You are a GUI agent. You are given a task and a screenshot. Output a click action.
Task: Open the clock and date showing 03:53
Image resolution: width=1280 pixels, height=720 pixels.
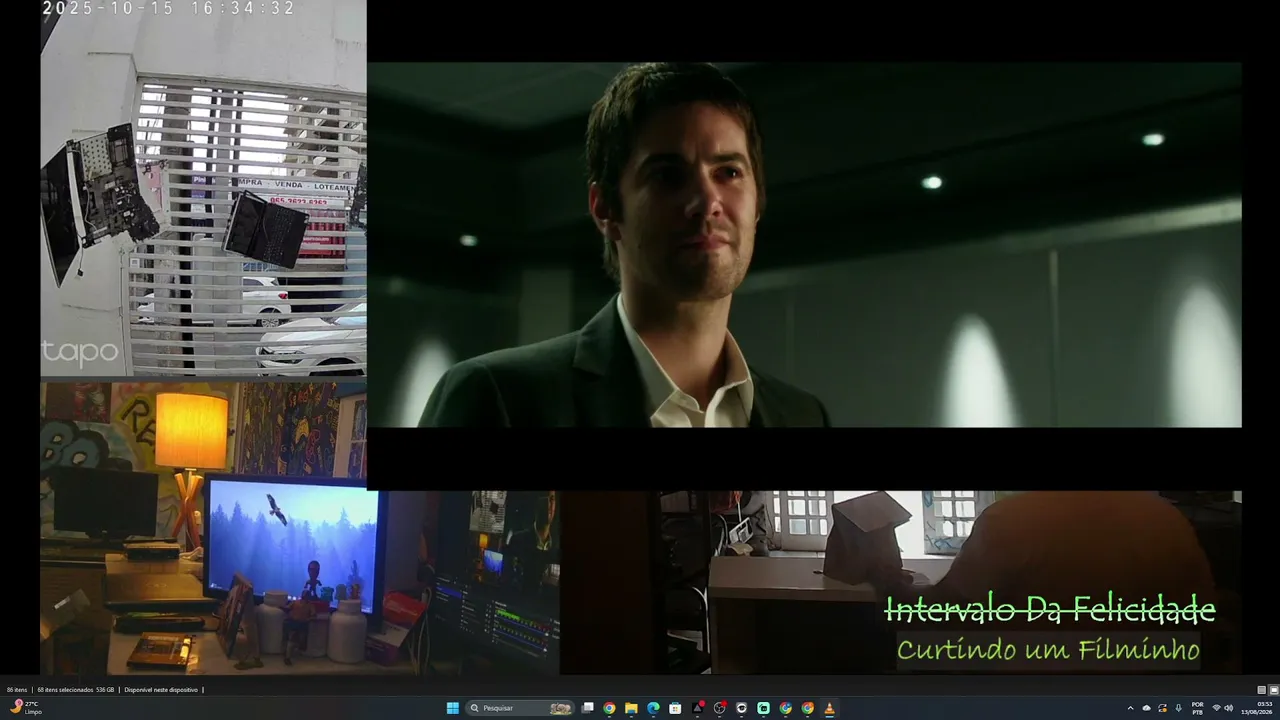(x=1258, y=708)
